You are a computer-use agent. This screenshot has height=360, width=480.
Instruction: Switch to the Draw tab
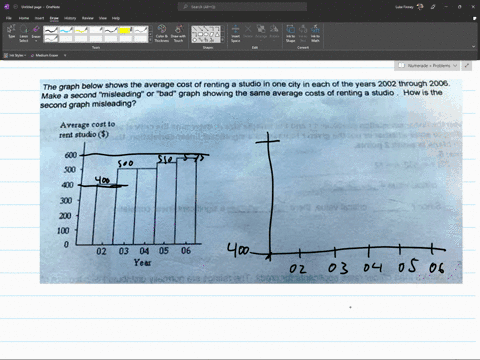54,18
